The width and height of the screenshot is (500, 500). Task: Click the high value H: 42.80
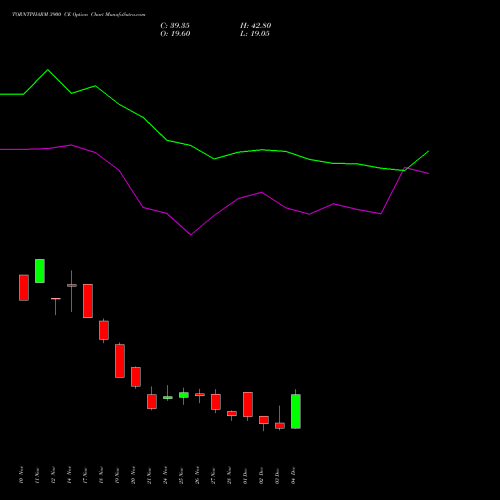tap(256, 26)
